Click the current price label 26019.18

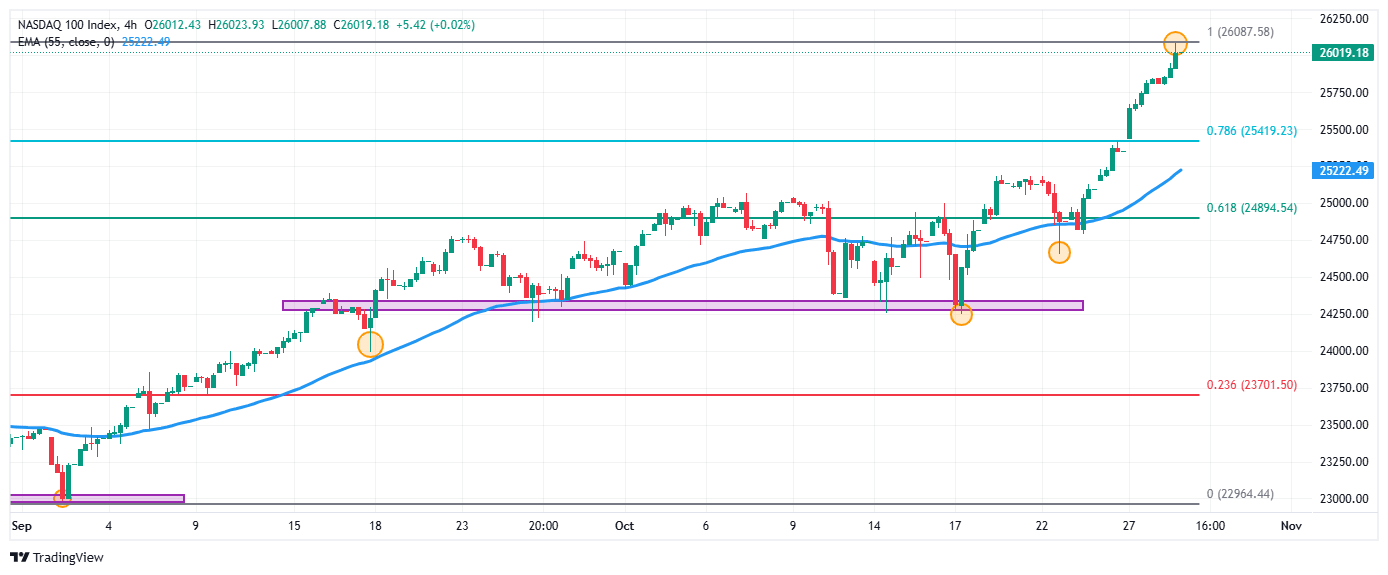[1343, 53]
